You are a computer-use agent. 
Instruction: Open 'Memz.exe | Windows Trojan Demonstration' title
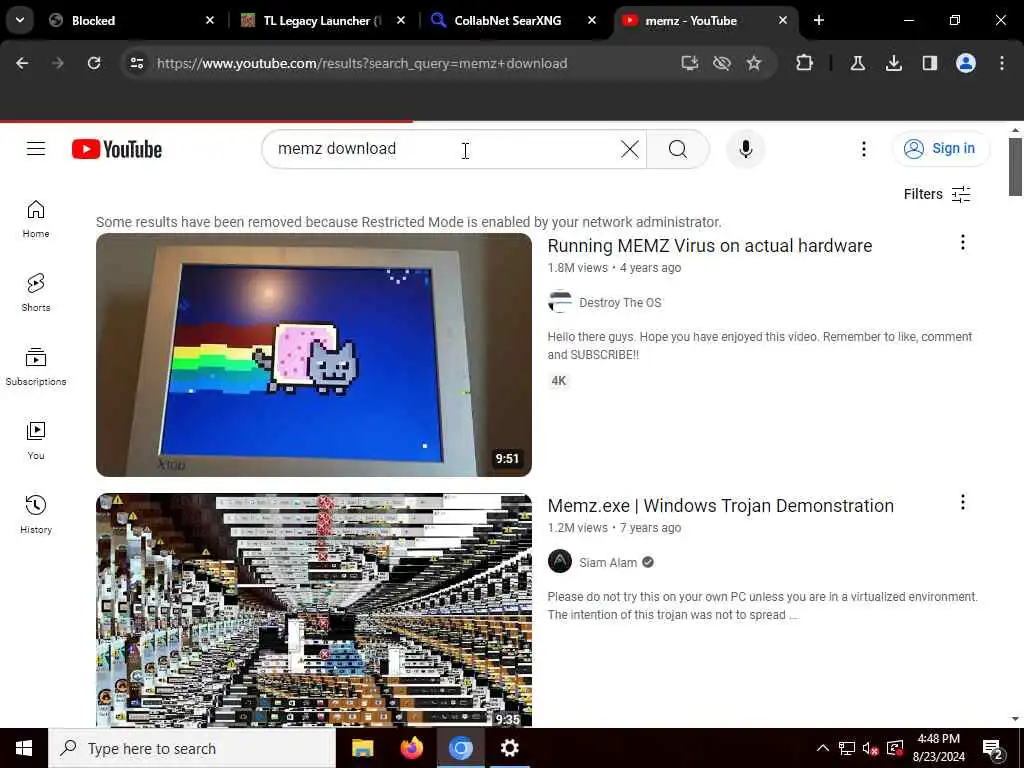coord(720,505)
